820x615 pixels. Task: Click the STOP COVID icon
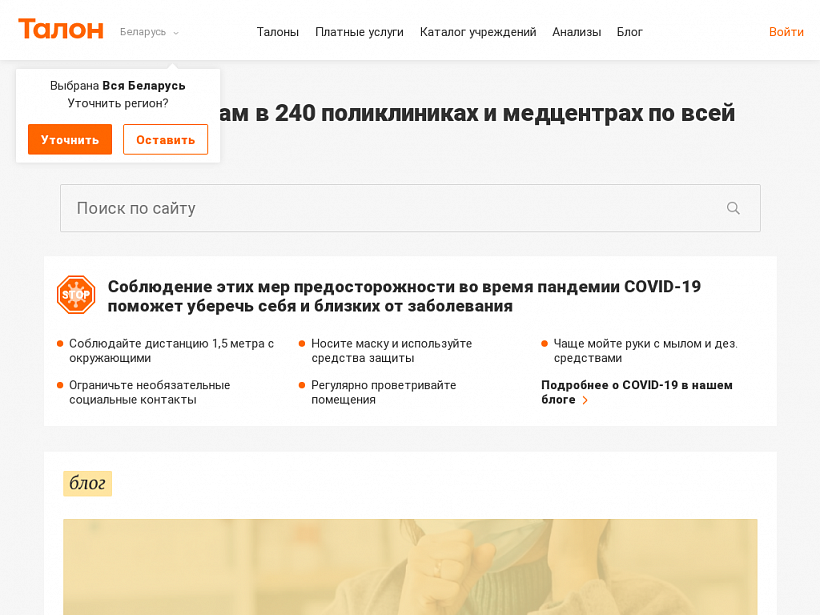point(76,295)
